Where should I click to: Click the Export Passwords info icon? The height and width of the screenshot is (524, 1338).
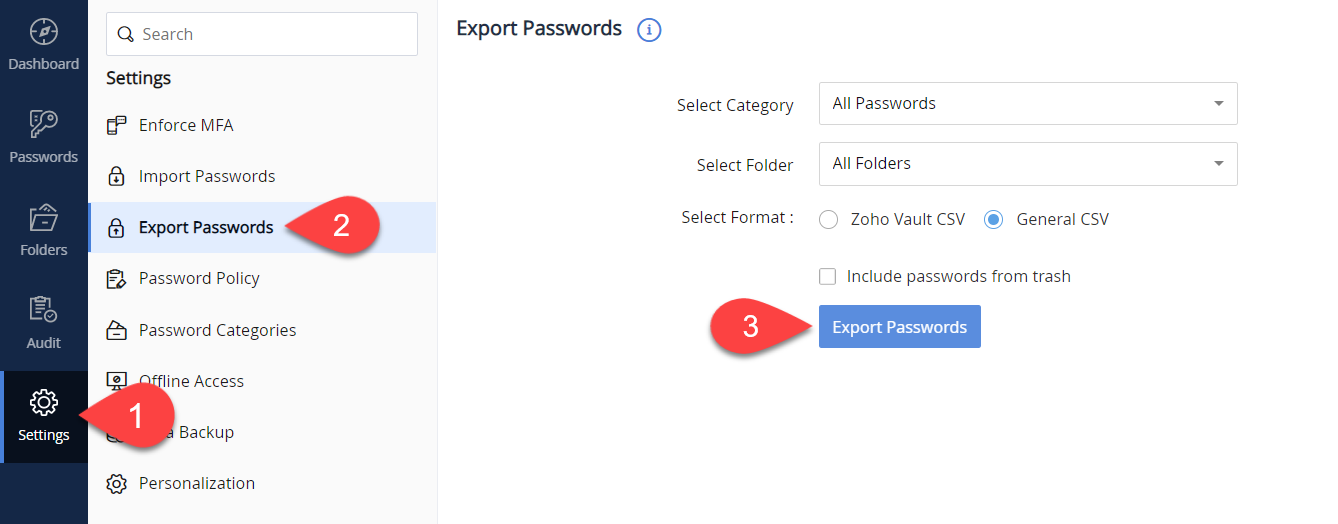point(649,30)
